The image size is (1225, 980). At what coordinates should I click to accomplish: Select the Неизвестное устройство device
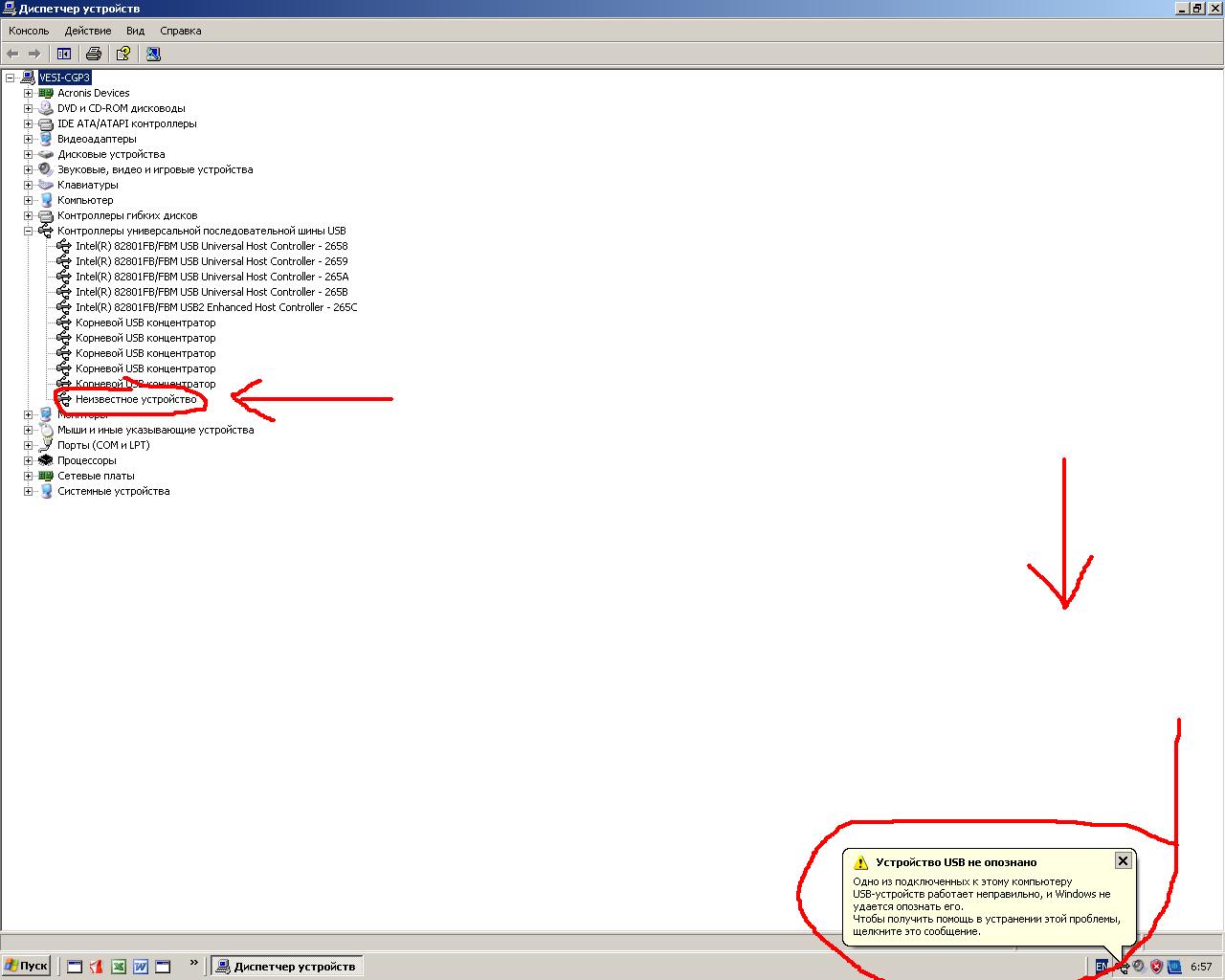coord(136,399)
